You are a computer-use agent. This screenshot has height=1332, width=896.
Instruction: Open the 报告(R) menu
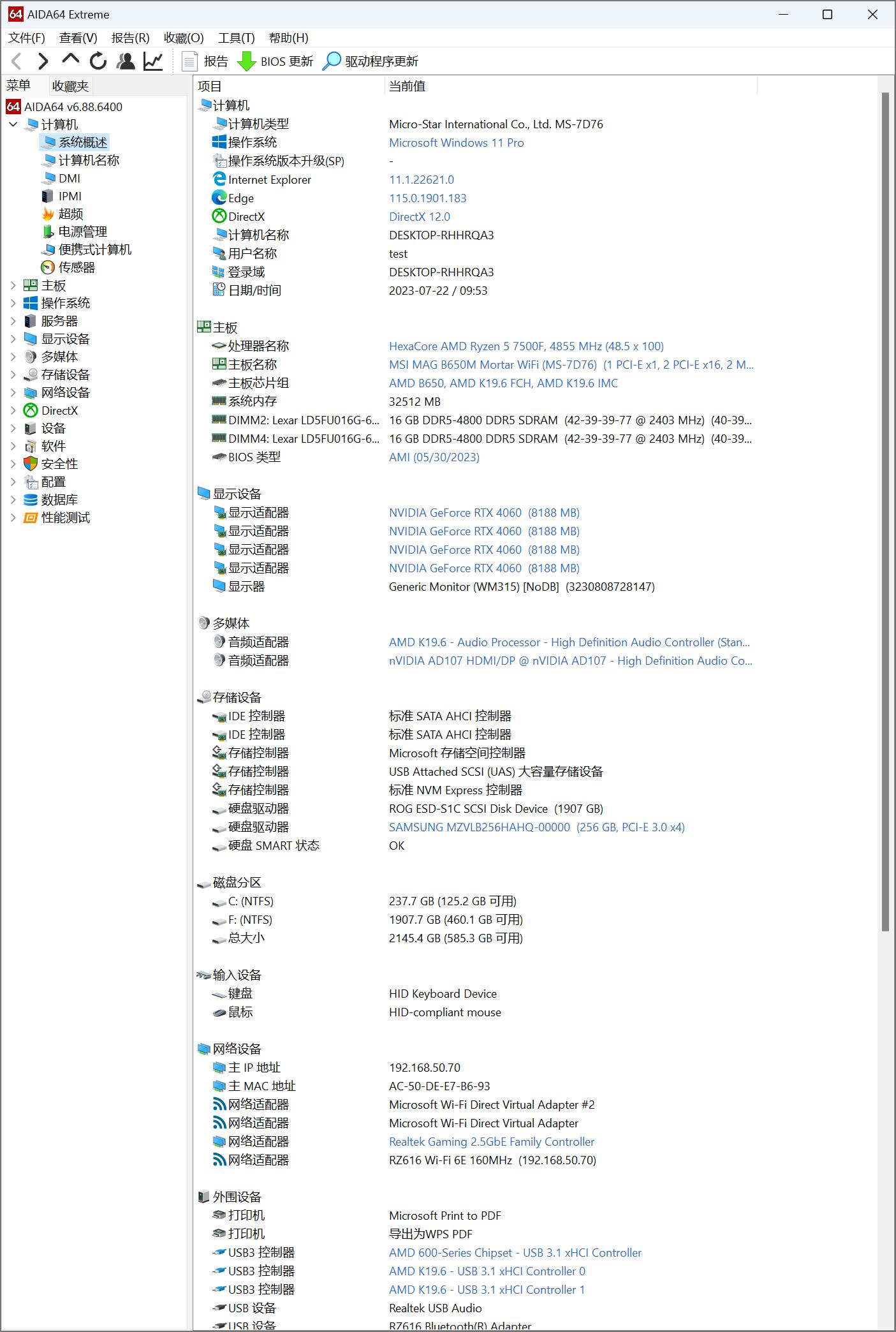click(131, 38)
